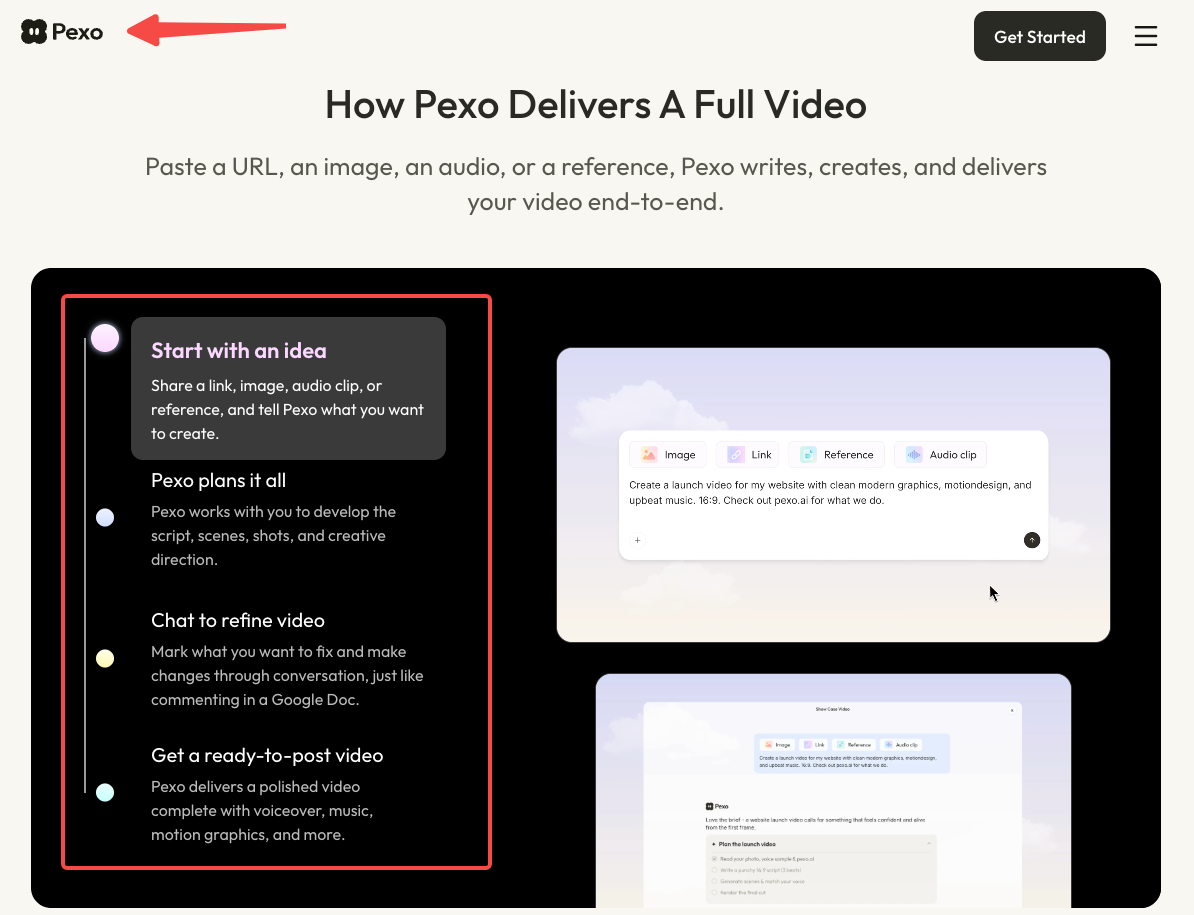
Task: Click the Link chip in the prompt box
Action: (748, 454)
